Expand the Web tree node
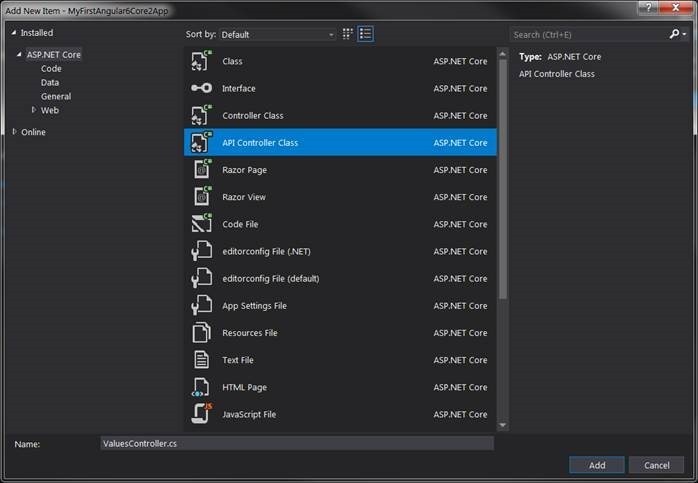This screenshot has height=483, width=698. point(34,110)
